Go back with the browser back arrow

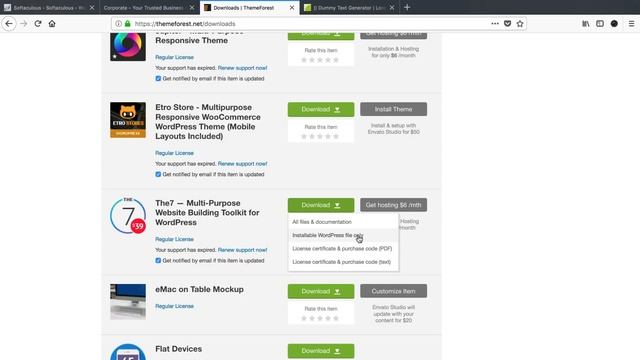point(9,24)
